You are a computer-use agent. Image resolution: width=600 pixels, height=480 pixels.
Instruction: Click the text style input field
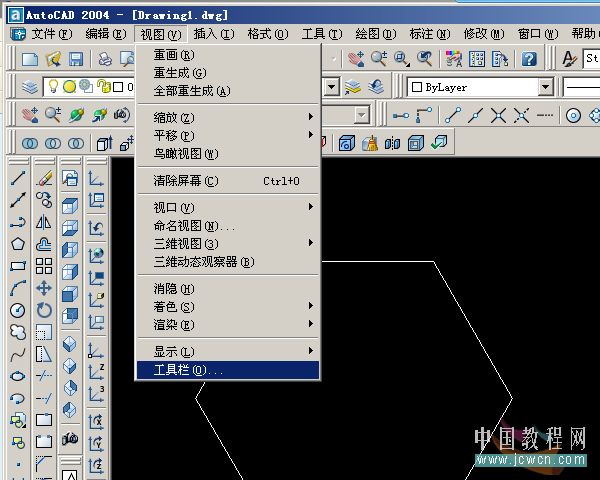pyautogui.click(x=591, y=58)
